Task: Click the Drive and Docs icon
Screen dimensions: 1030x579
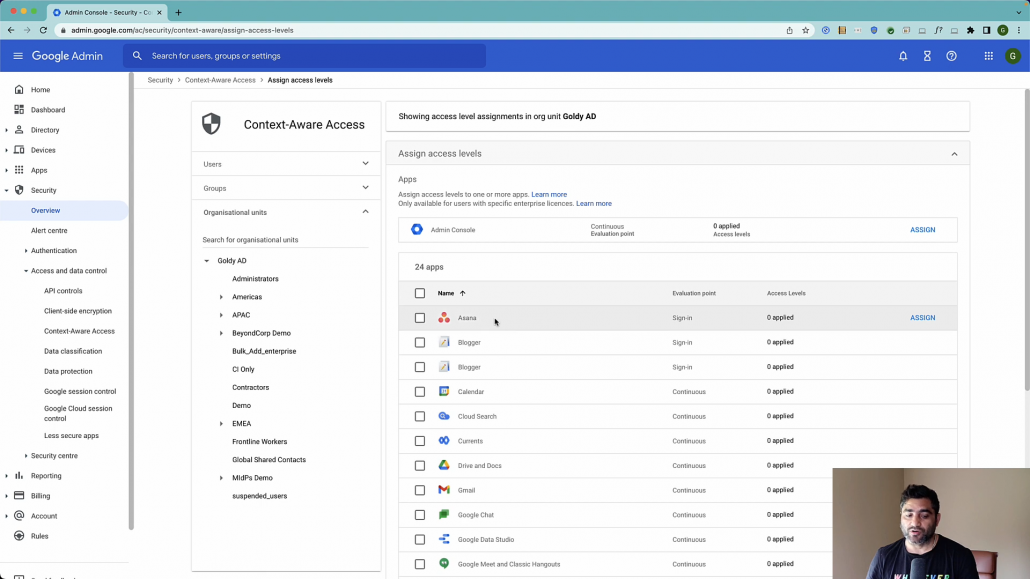Action: (444, 465)
